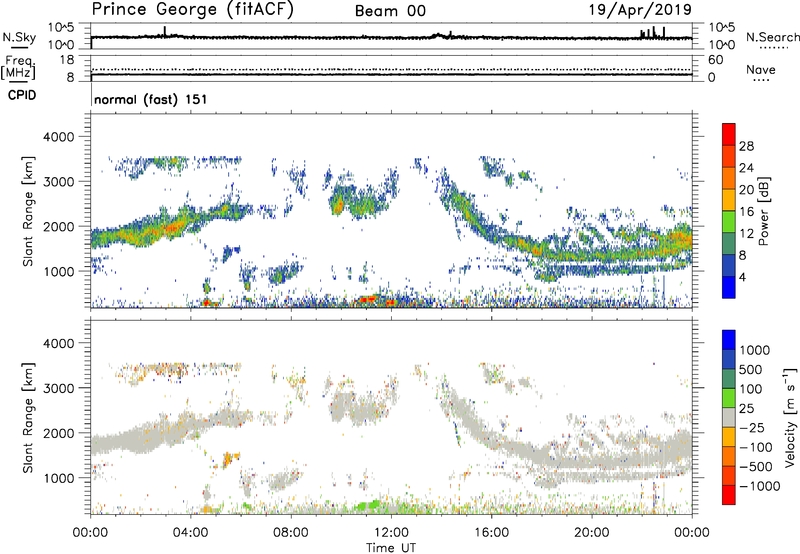
Task: Click the blue bottom of power colorbar
Action: click(x=729, y=287)
